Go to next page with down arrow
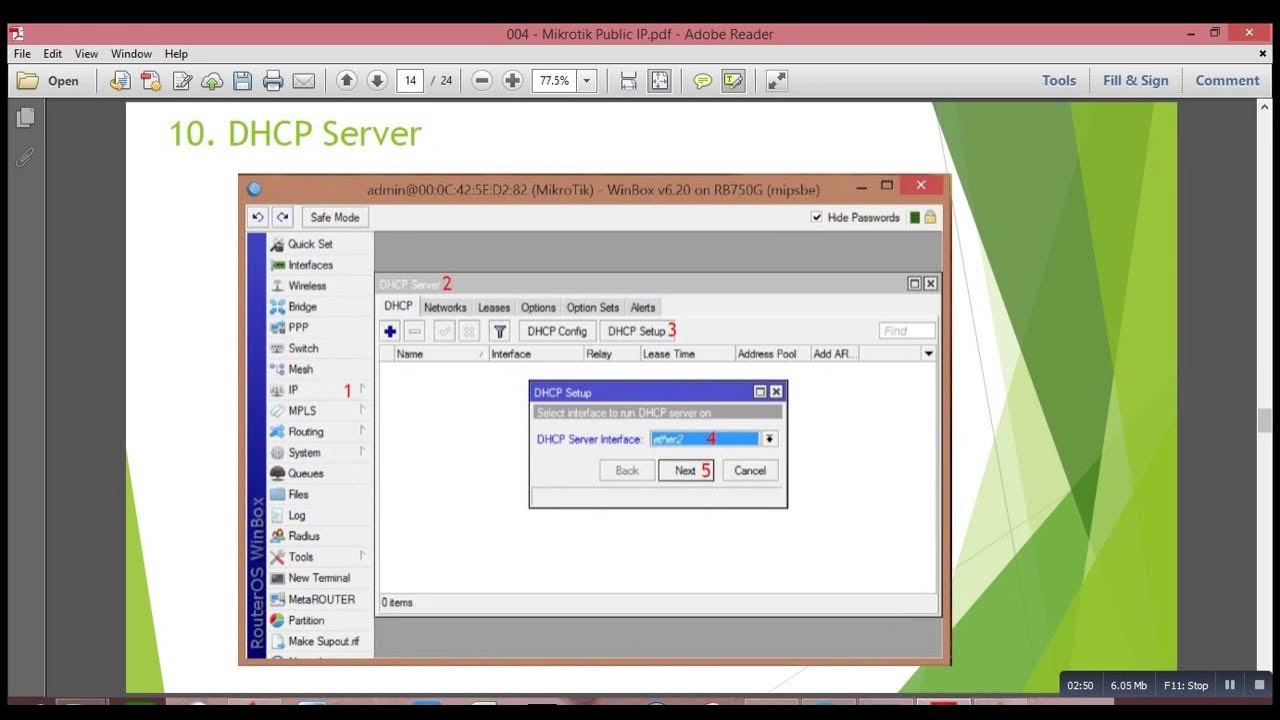 click(377, 81)
